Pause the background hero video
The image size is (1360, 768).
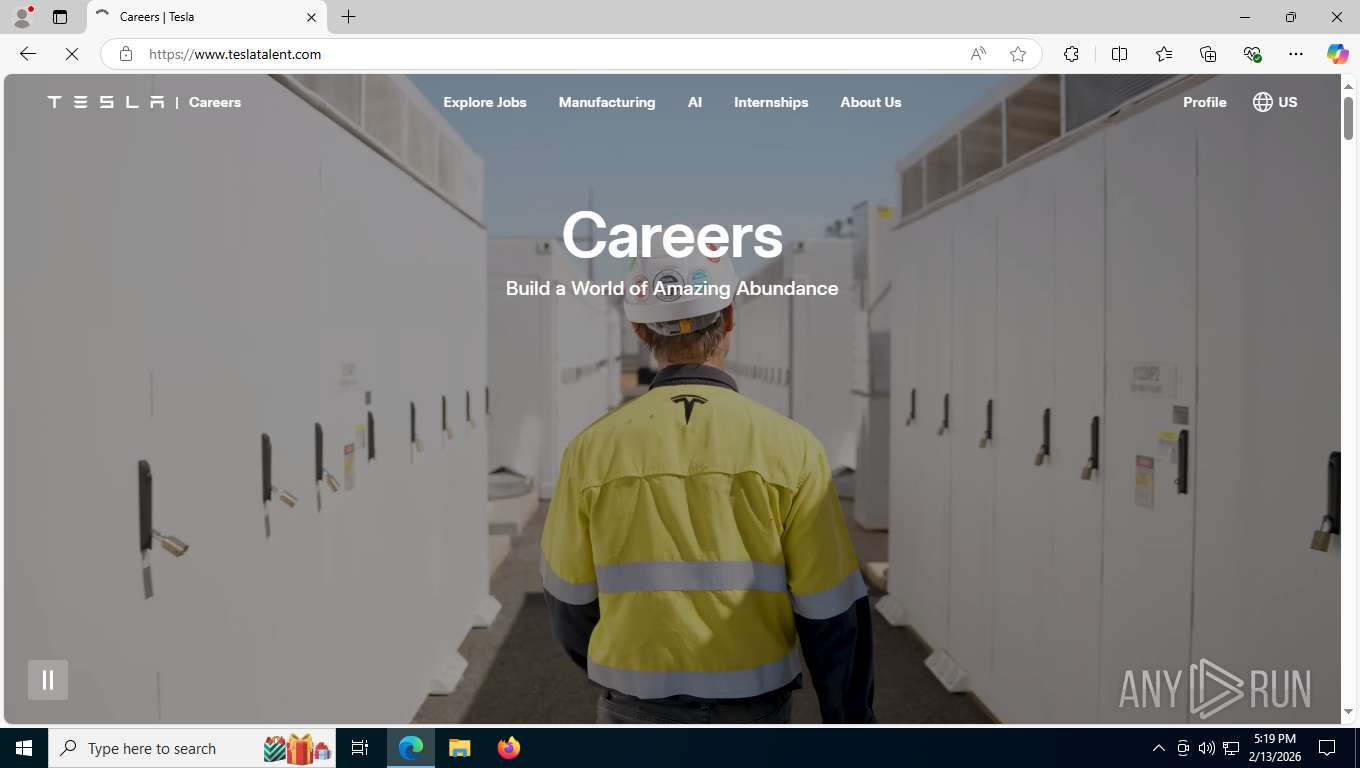coord(48,680)
